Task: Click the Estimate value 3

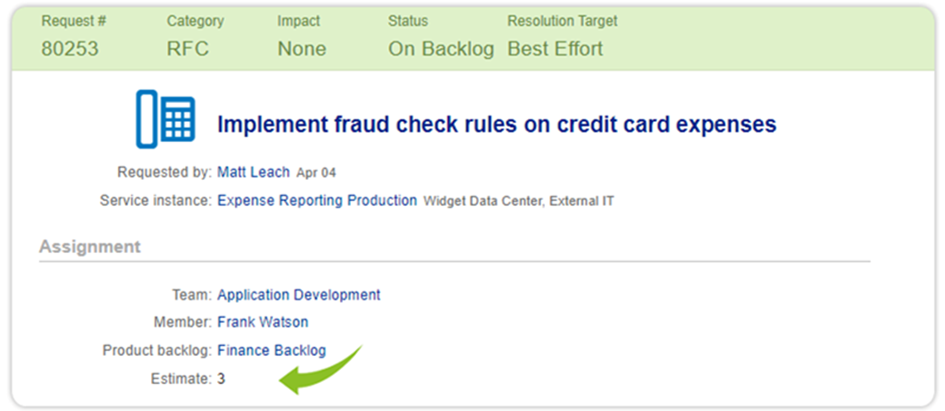Action: pyautogui.click(x=221, y=379)
